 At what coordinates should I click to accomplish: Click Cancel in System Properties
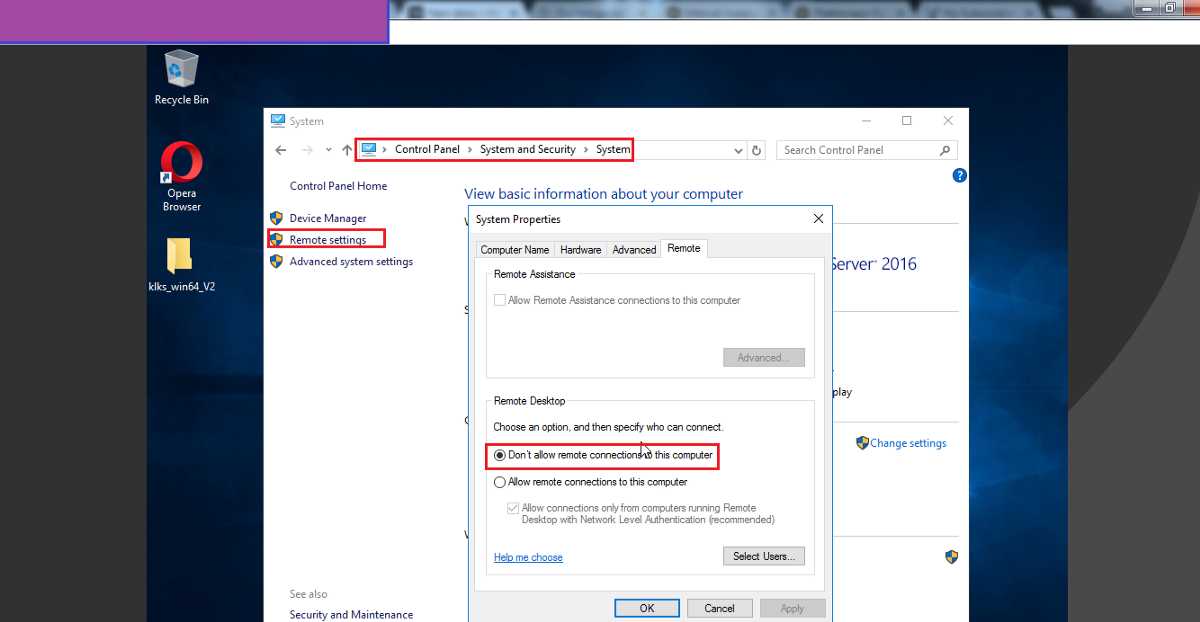point(719,608)
